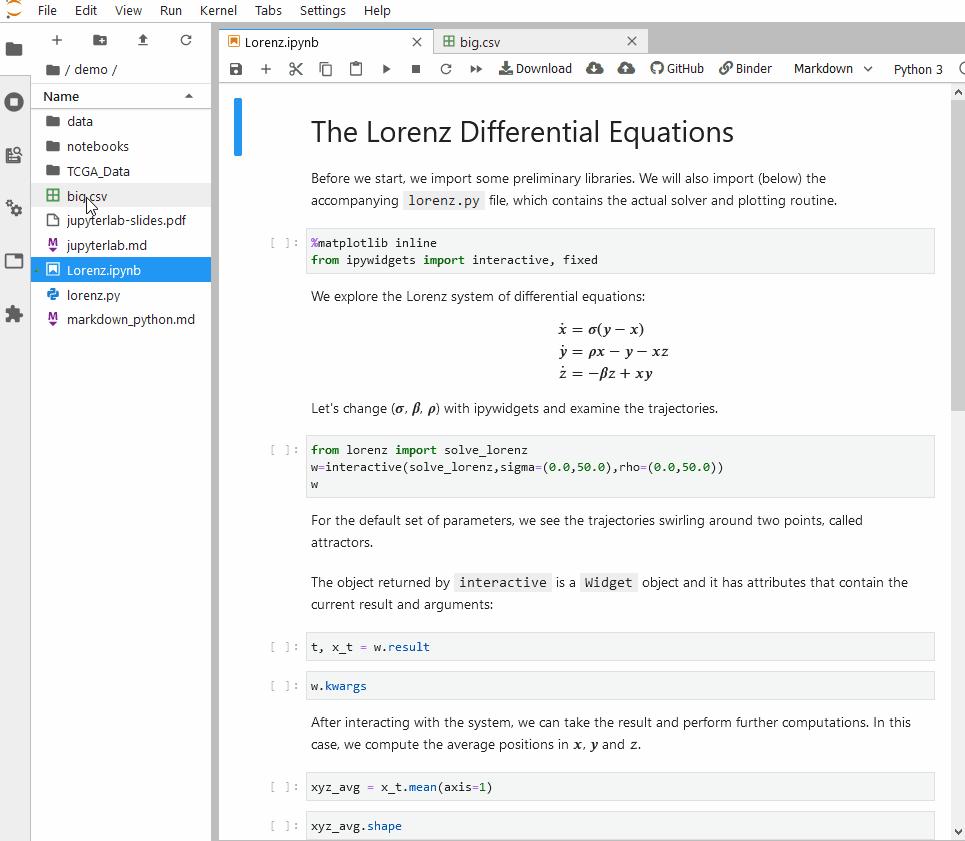The height and width of the screenshot is (841, 965).
Task: Click the Copy cells icon
Action: [326, 69]
